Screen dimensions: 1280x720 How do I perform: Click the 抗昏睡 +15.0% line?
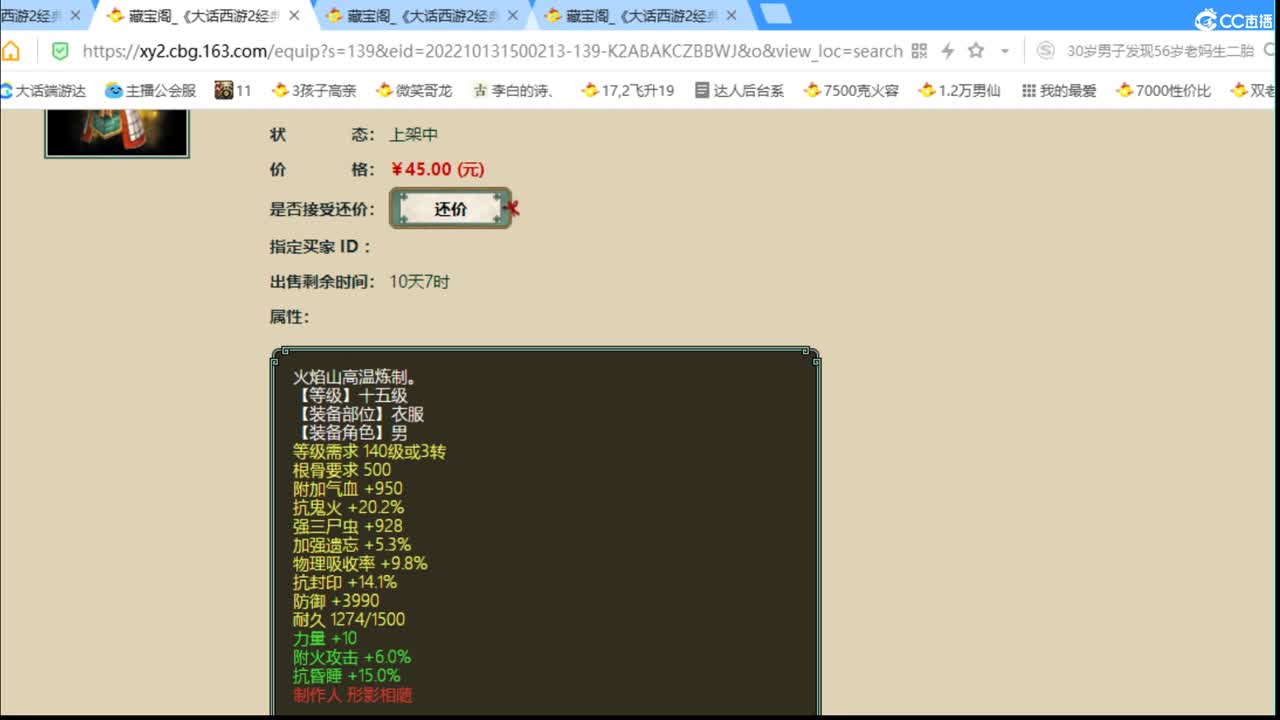tap(347, 676)
